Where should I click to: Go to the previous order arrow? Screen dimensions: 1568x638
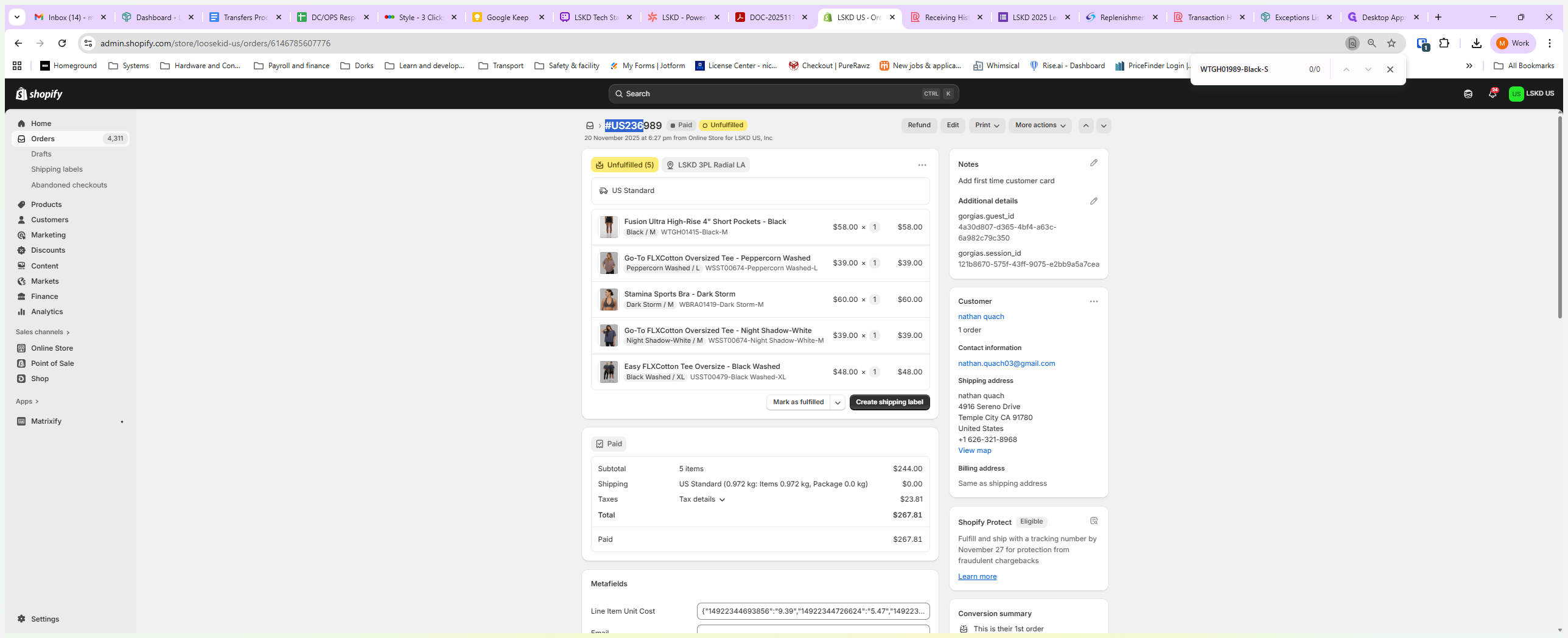tap(1085, 125)
